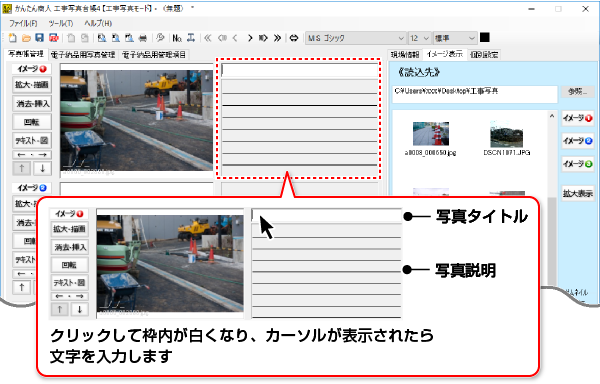Click the テキスト・図 button for image 1
Screen dimensions: 600x384
[32, 140]
